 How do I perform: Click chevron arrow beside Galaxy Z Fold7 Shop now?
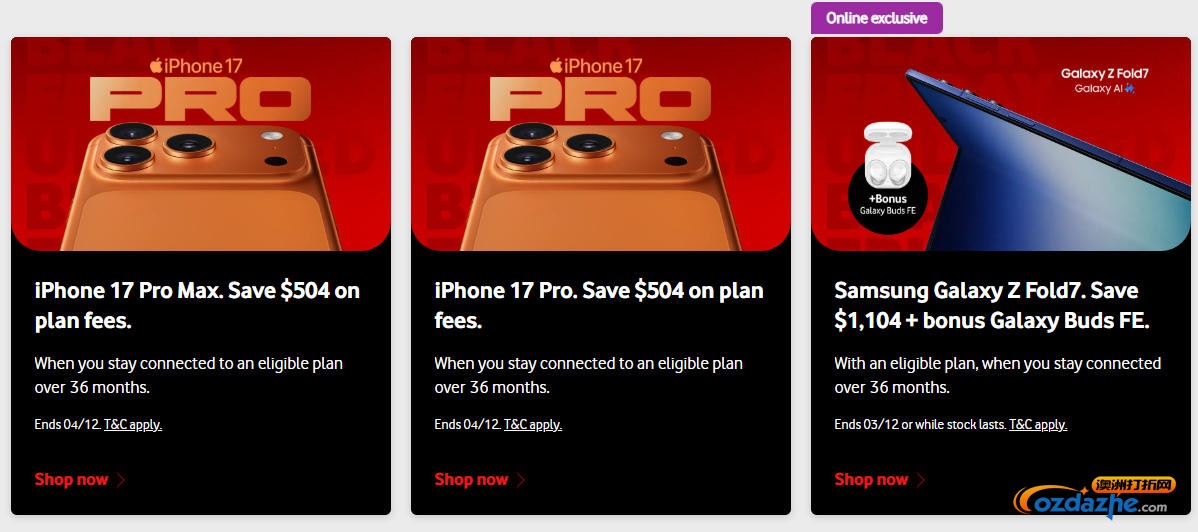coord(922,480)
